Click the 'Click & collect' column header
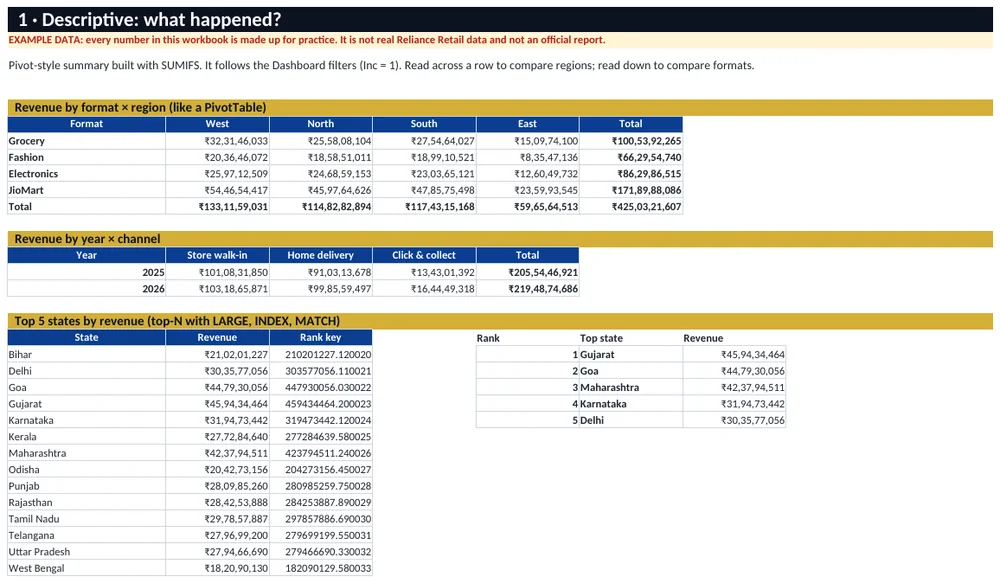1000x583 pixels. point(424,255)
